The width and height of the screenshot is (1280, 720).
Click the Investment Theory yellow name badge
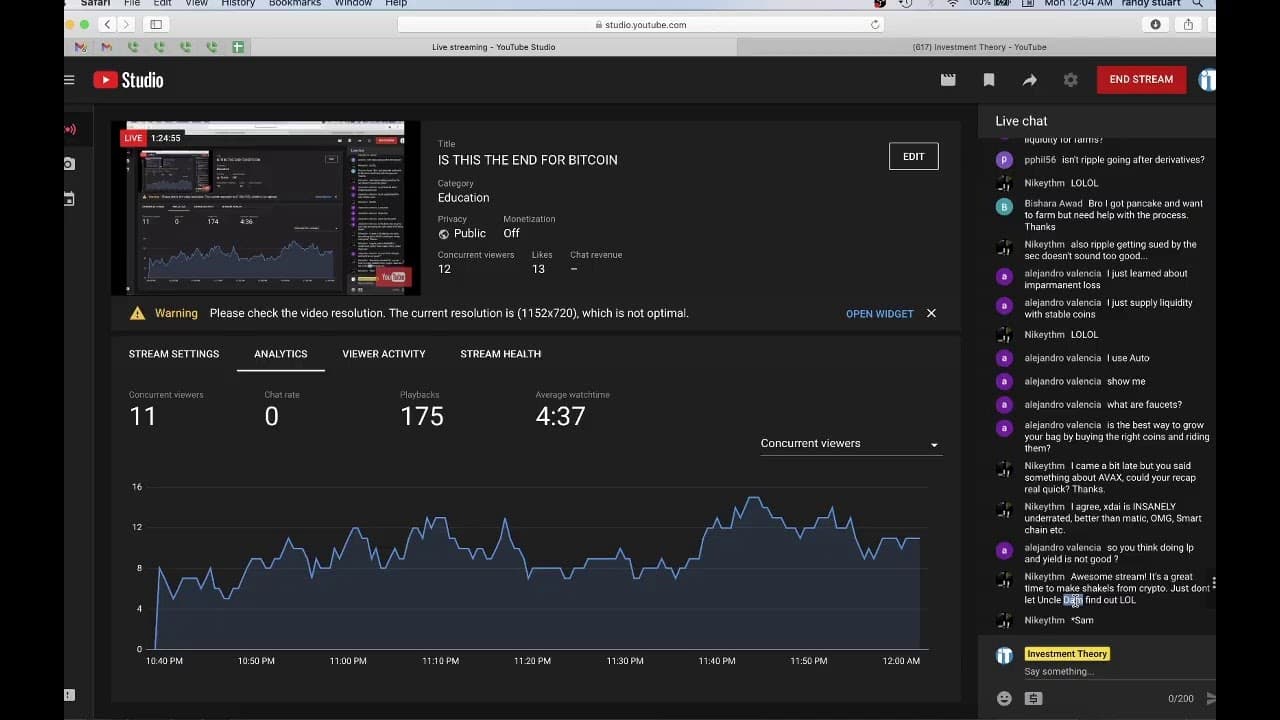1067,654
